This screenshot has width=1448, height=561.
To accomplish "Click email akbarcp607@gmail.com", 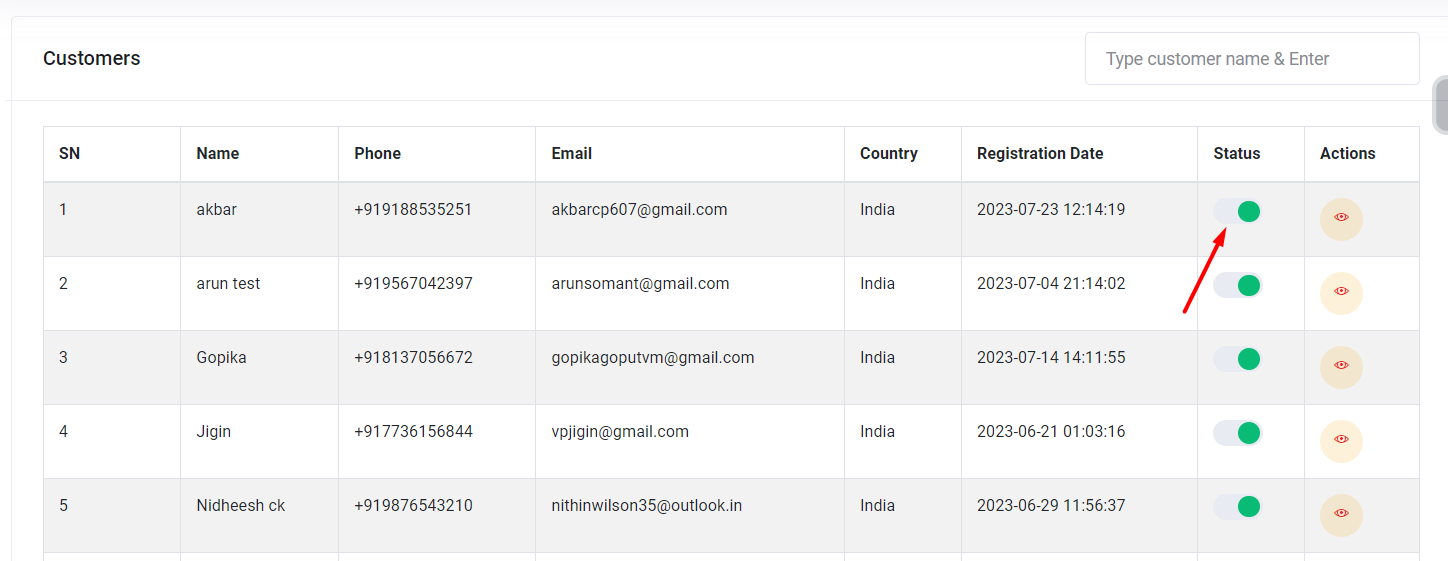I will (x=639, y=210).
